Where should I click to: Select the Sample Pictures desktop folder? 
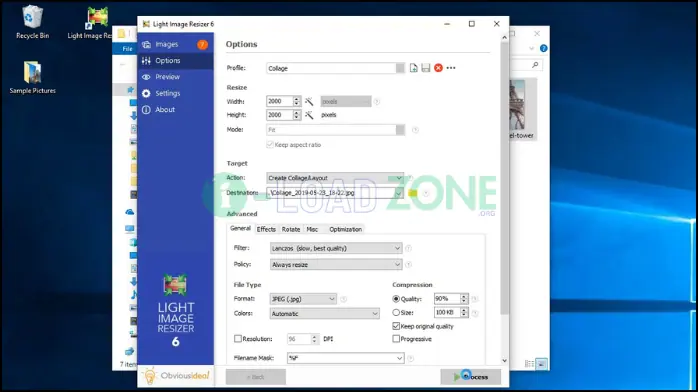pos(32,77)
